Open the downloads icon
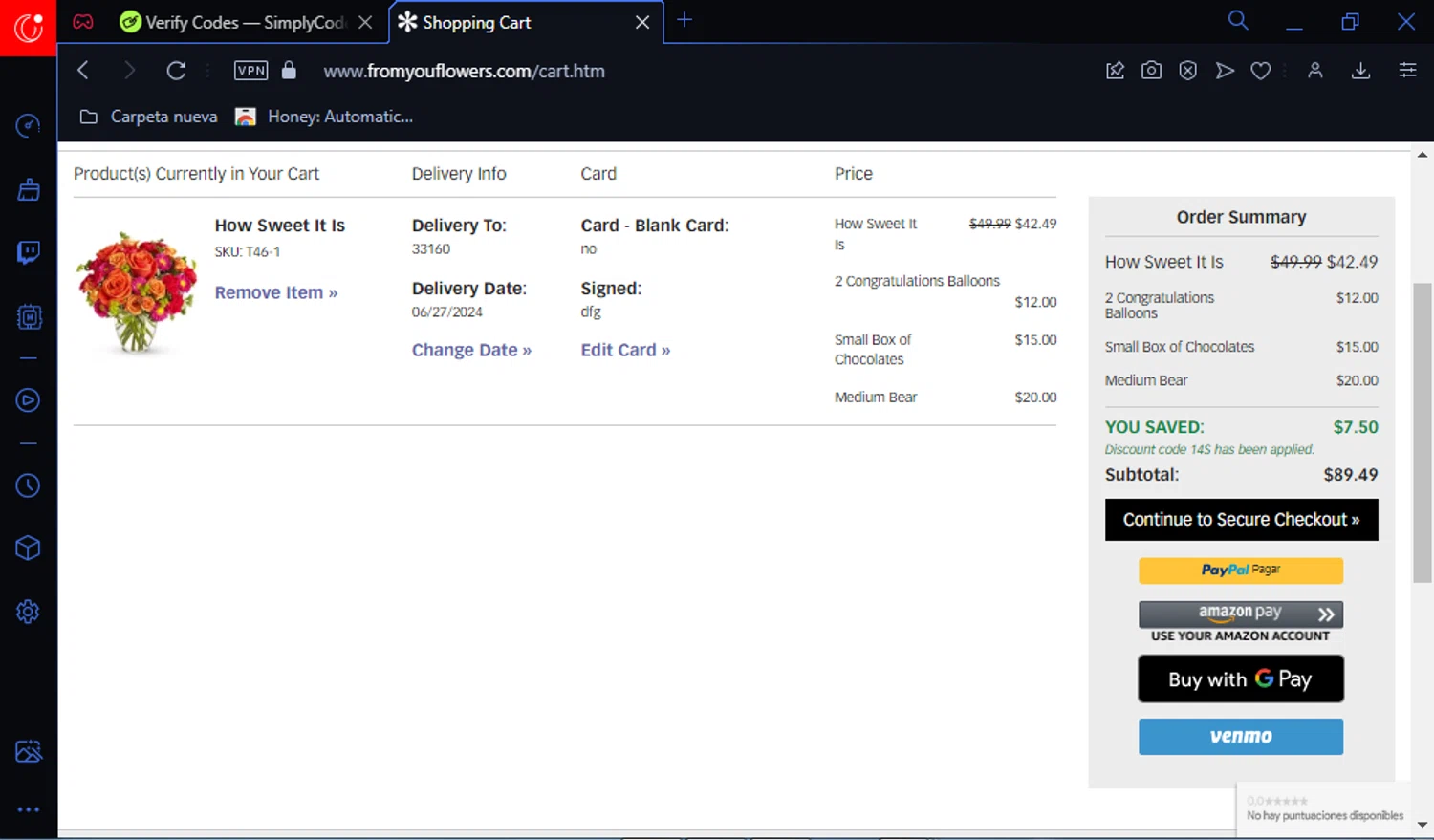 (x=1360, y=71)
